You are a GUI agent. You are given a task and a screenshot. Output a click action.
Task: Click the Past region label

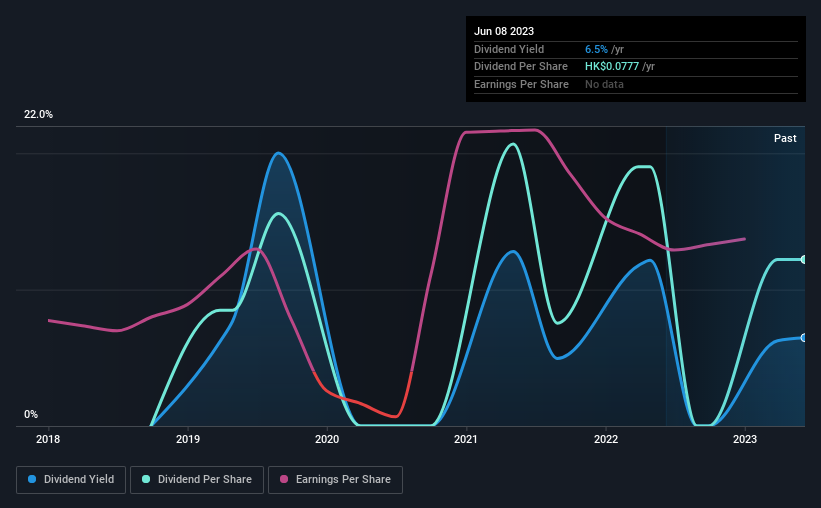tap(785, 138)
